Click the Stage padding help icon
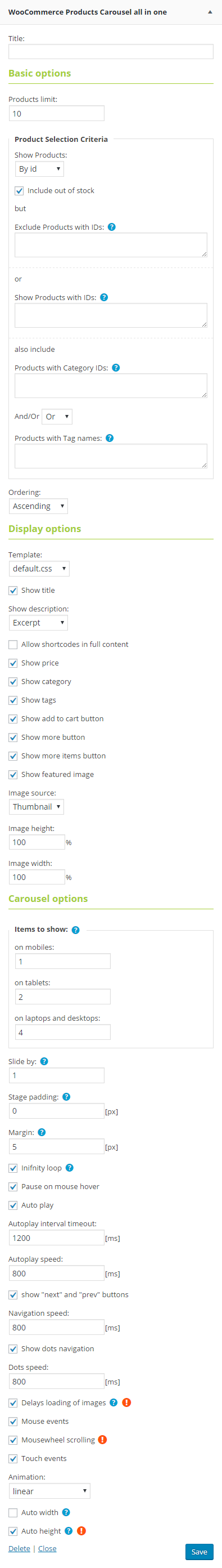This screenshot has height=1568, width=222. 66,1096
